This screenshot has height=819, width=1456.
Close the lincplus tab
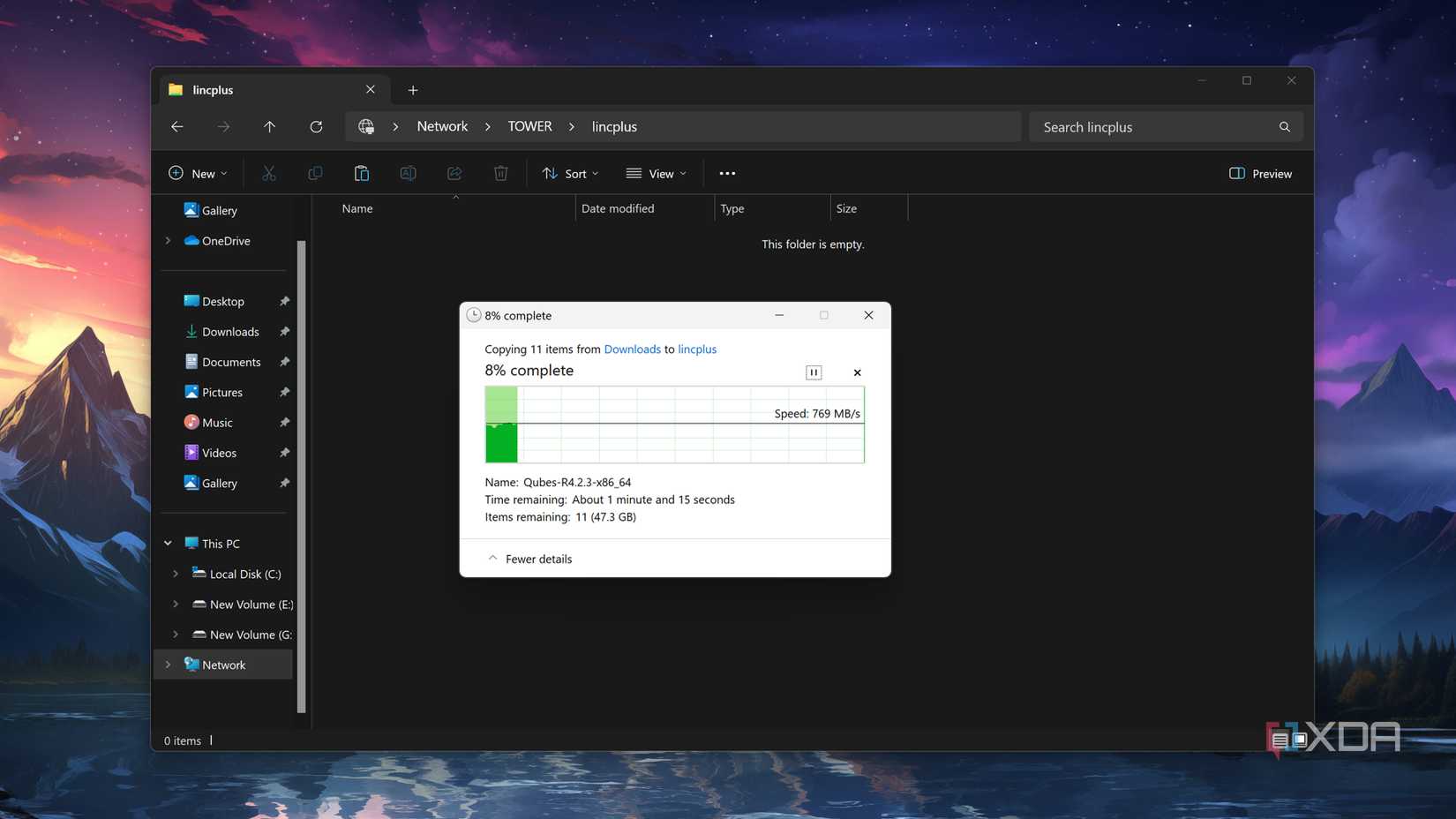[371, 90]
